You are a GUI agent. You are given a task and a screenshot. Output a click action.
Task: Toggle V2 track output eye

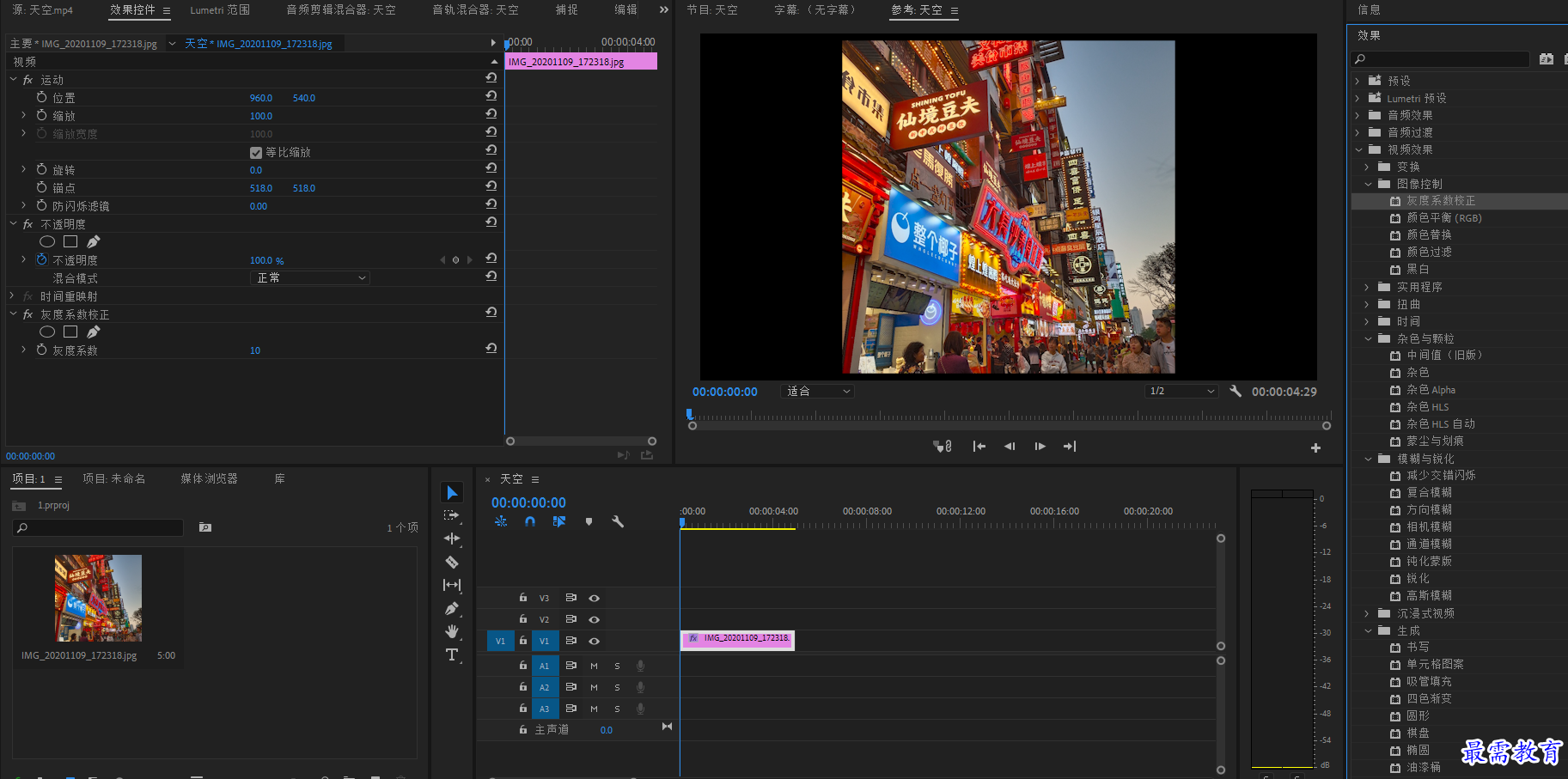pyautogui.click(x=594, y=619)
